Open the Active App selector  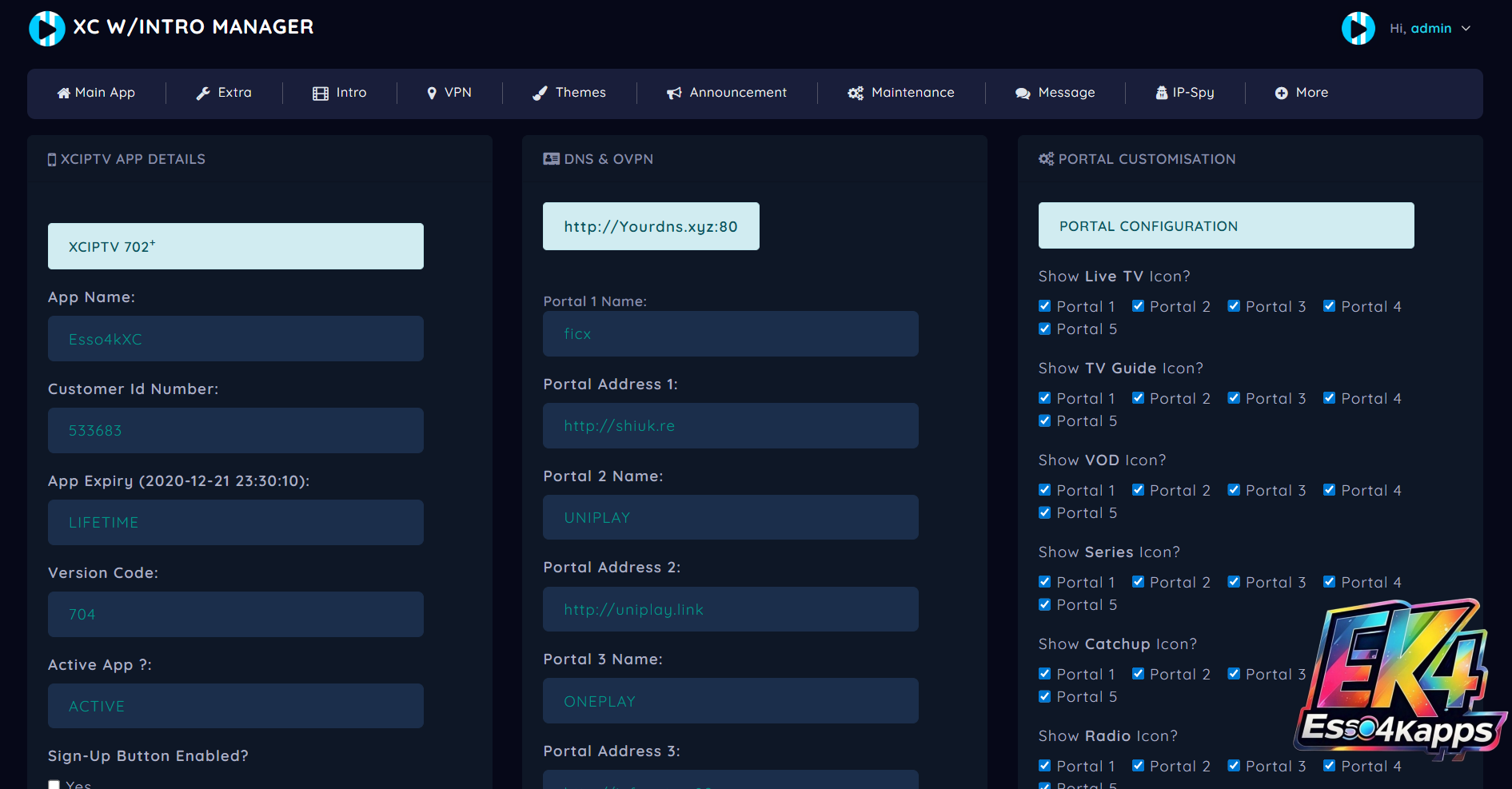[x=235, y=706]
